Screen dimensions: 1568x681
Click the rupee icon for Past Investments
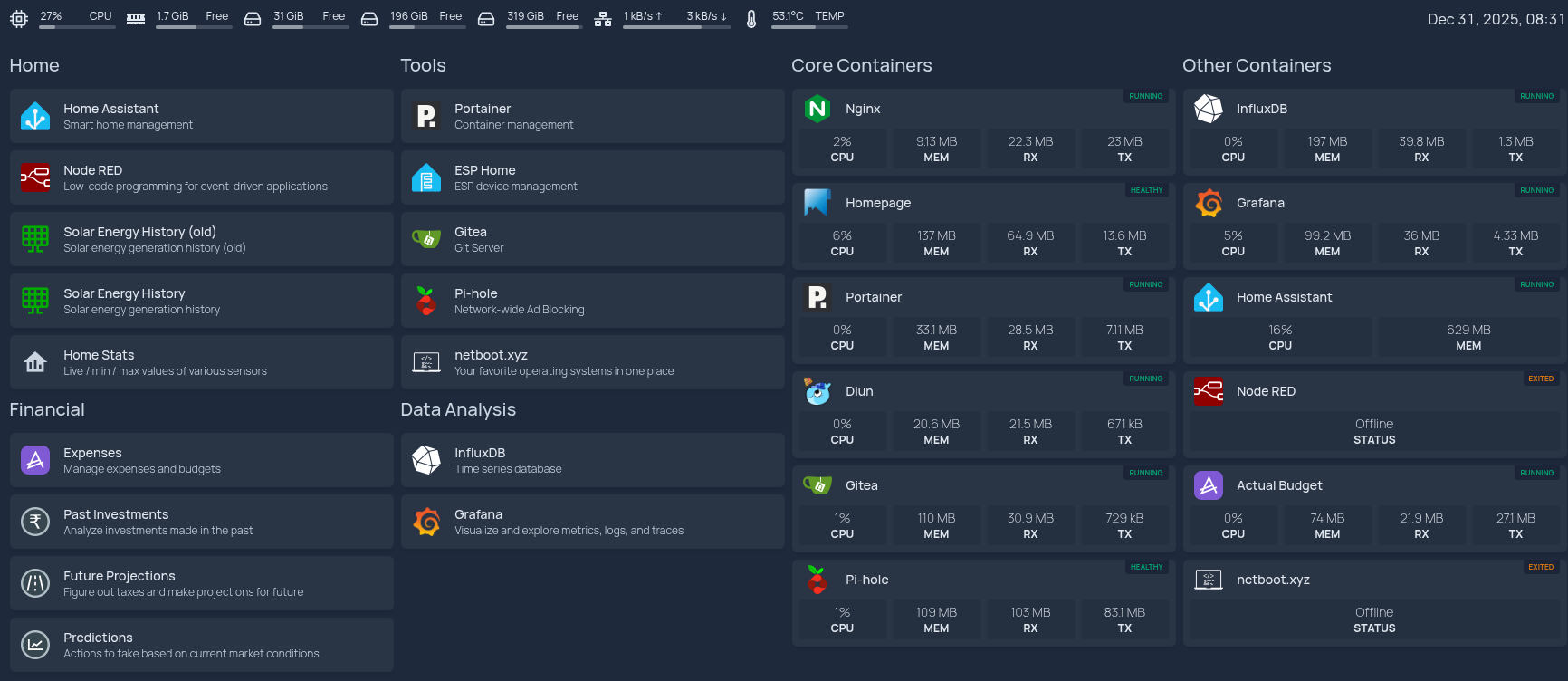[35, 522]
